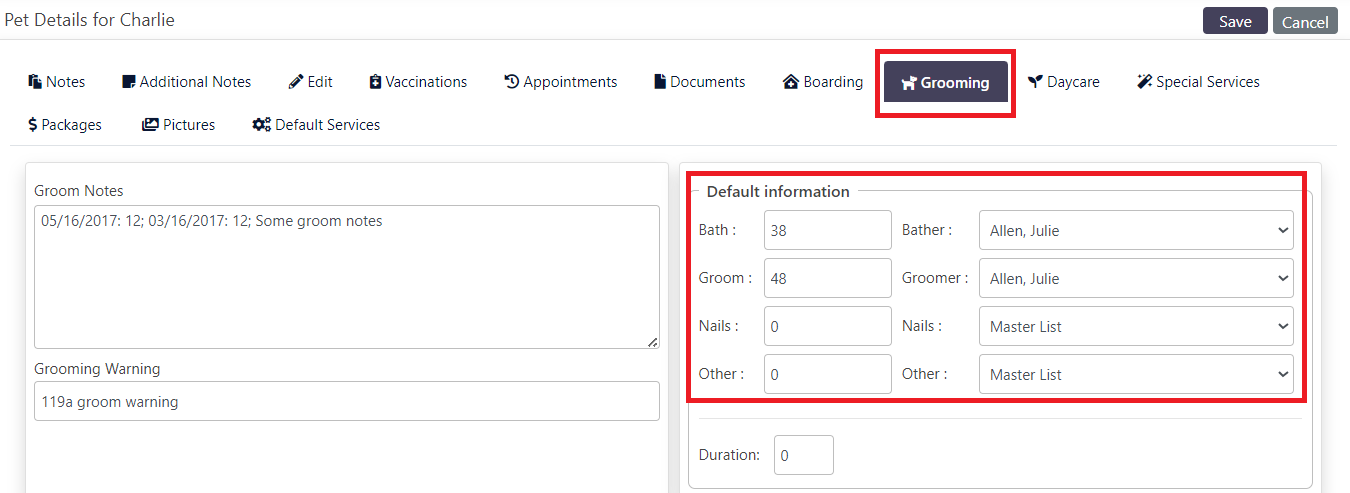Click into the Duration input box

[804, 455]
